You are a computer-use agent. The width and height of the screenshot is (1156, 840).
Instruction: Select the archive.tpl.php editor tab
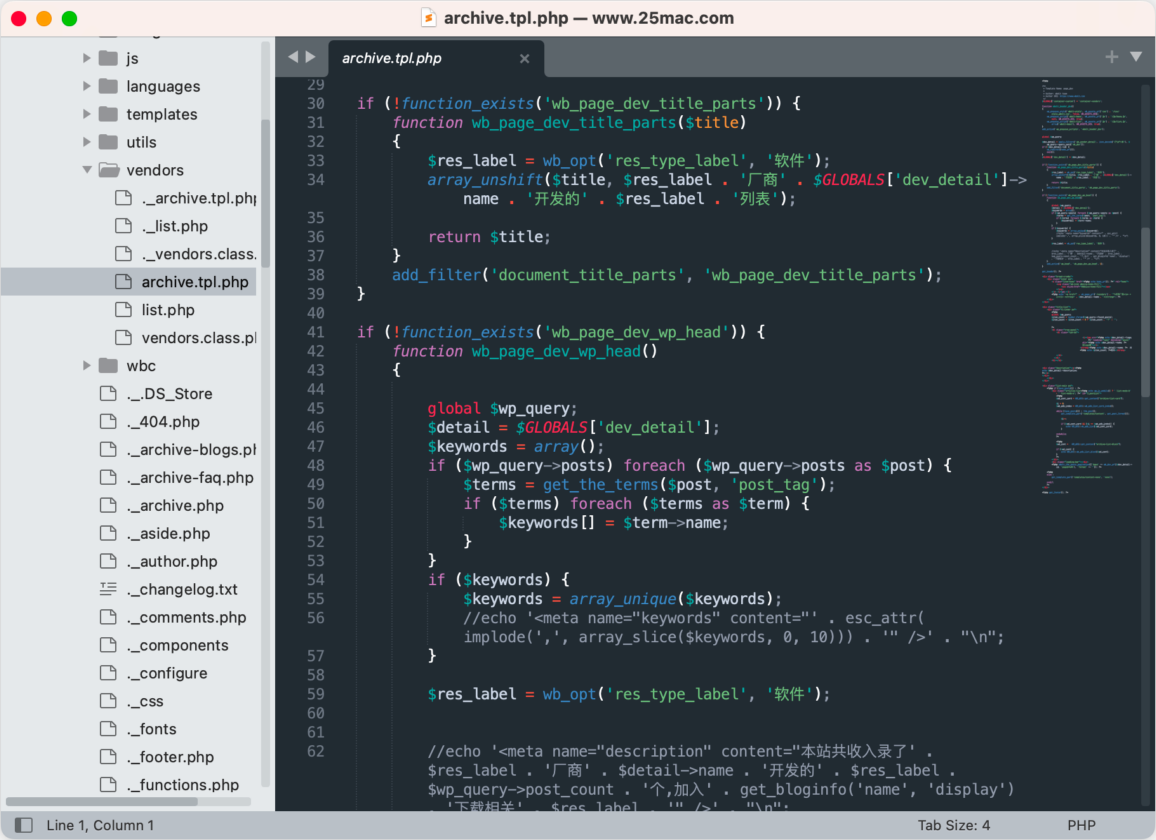point(436,58)
